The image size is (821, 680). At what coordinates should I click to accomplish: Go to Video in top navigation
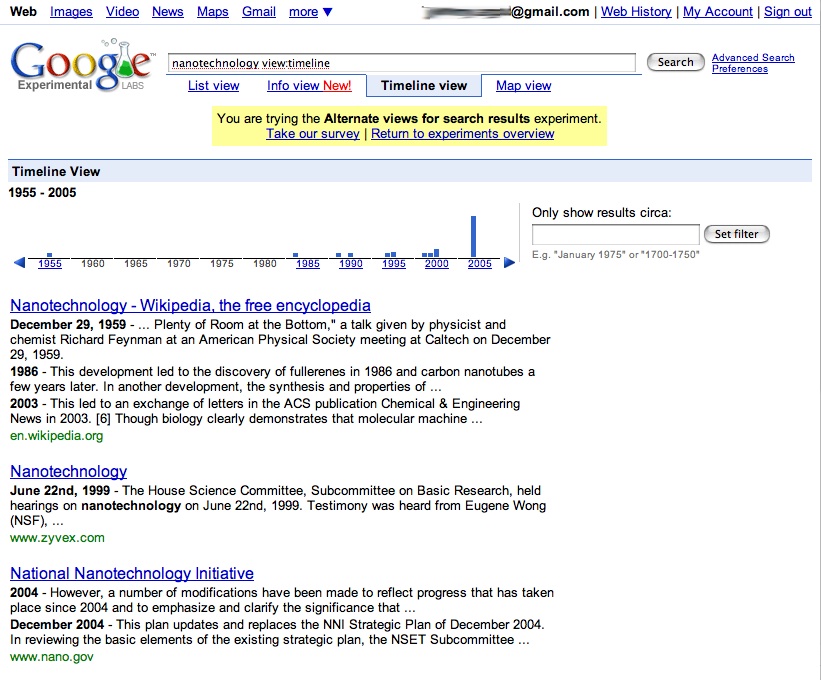coord(123,12)
